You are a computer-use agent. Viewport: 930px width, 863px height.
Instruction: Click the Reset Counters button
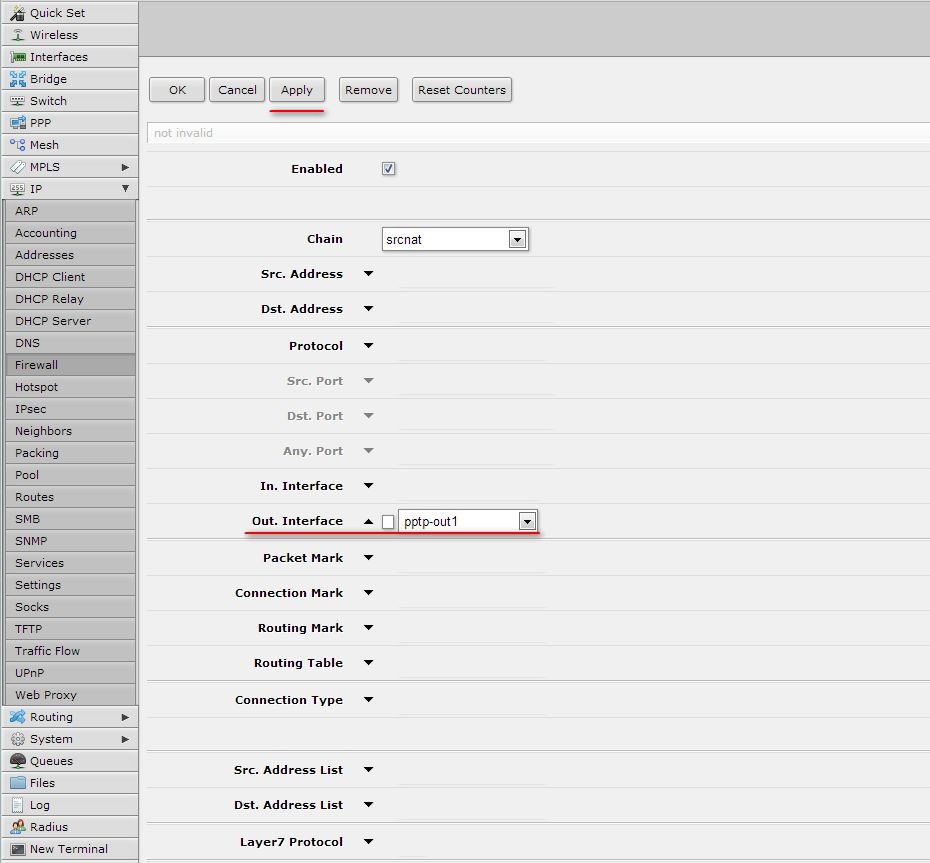pyautogui.click(x=461, y=90)
